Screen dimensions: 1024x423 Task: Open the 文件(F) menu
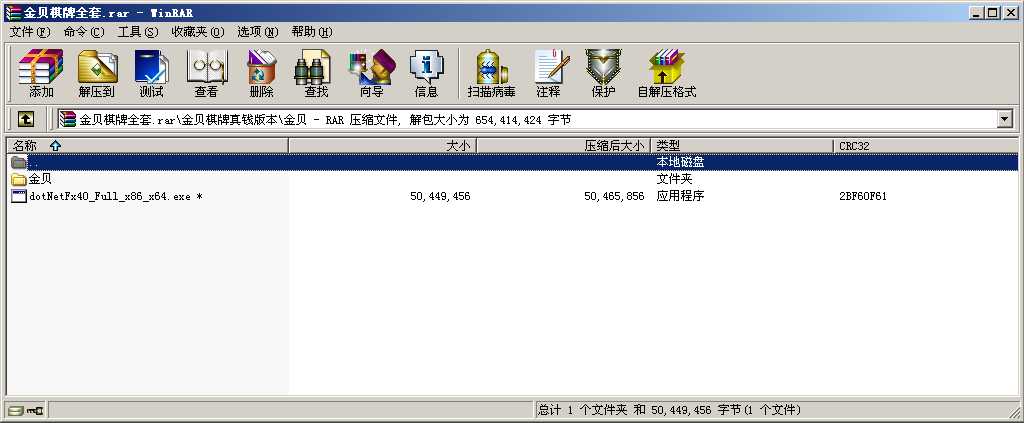[x=30, y=32]
